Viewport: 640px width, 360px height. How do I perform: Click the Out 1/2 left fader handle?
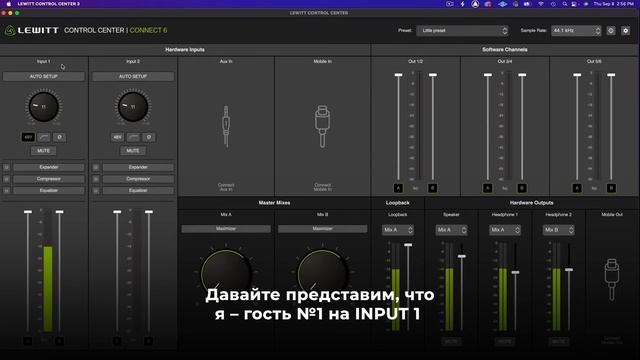tap(398, 75)
